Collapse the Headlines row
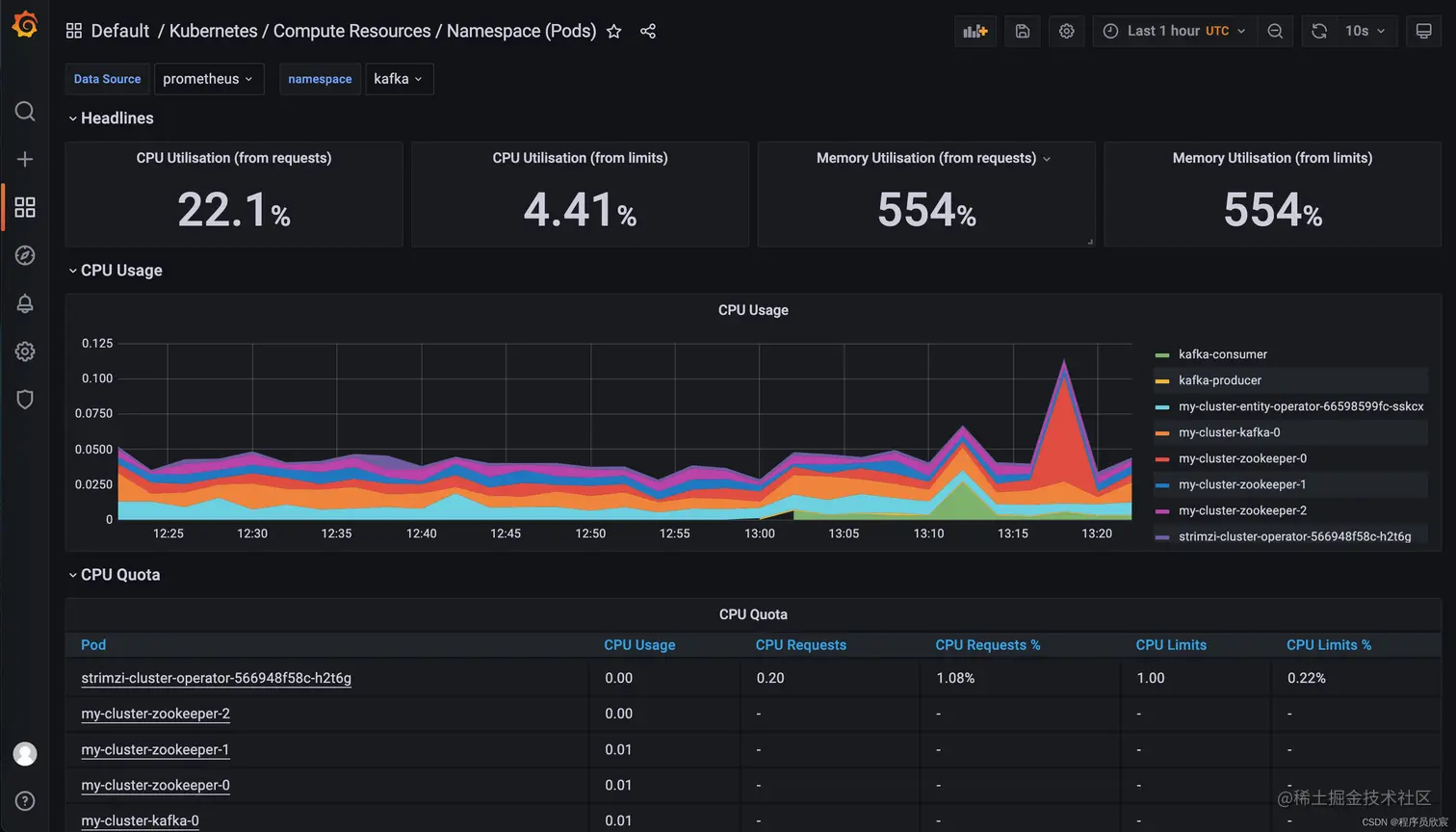Viewport: 1456px width, 832px height. (x=110, y=118)
